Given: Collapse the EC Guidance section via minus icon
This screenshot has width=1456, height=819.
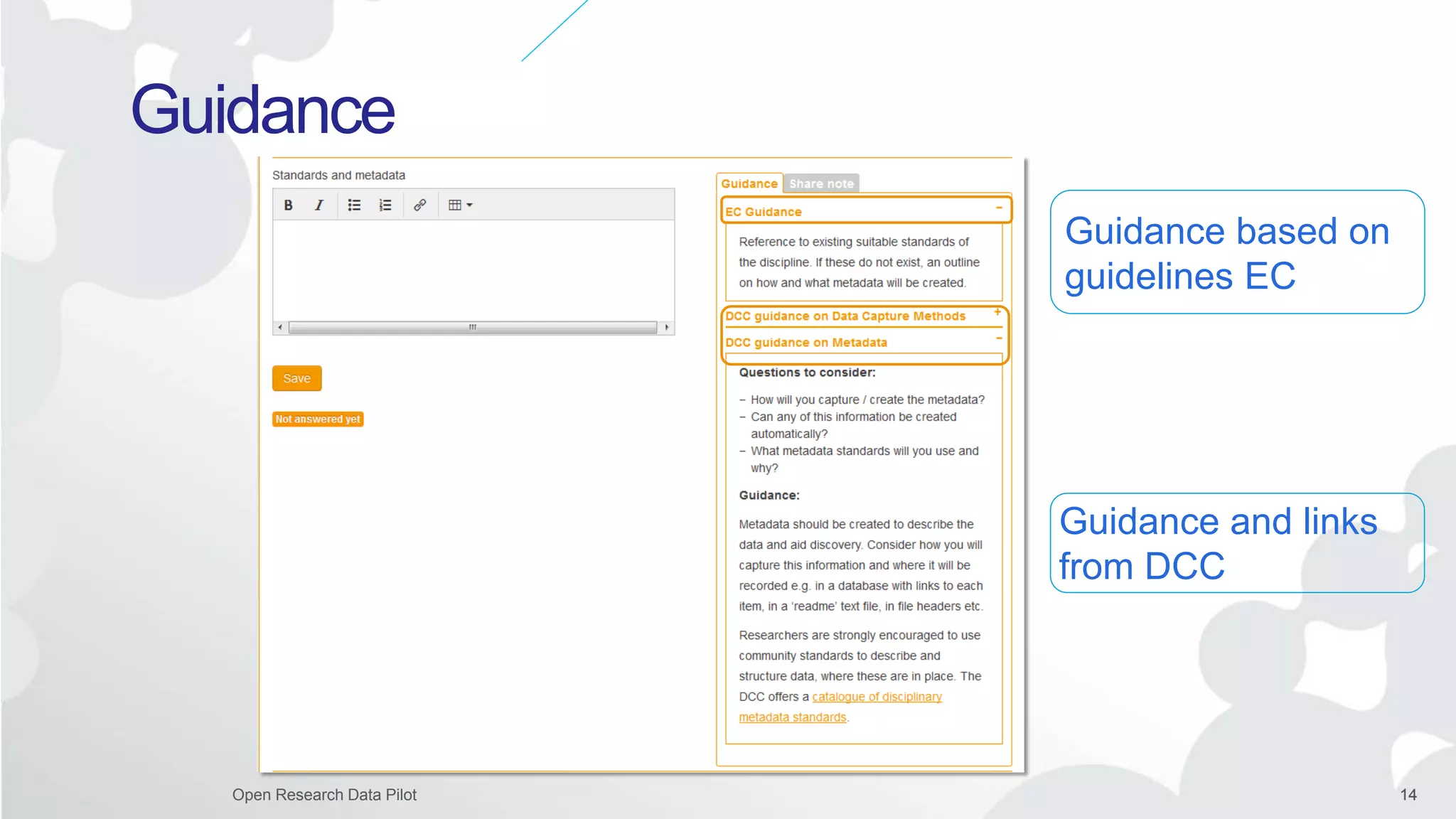Looking at the screenshot, I should 999,208.
